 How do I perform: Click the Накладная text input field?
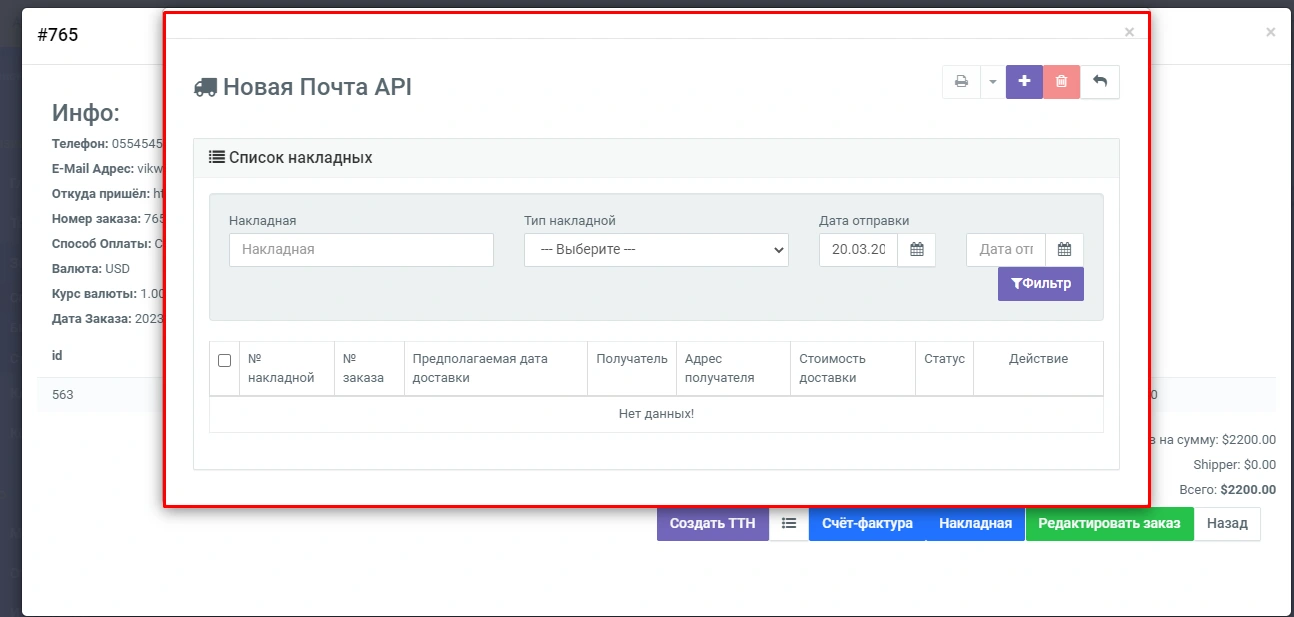pos(361,250)
